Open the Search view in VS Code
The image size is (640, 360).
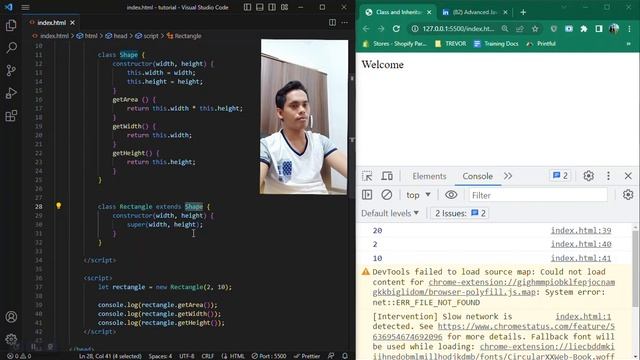11,48
